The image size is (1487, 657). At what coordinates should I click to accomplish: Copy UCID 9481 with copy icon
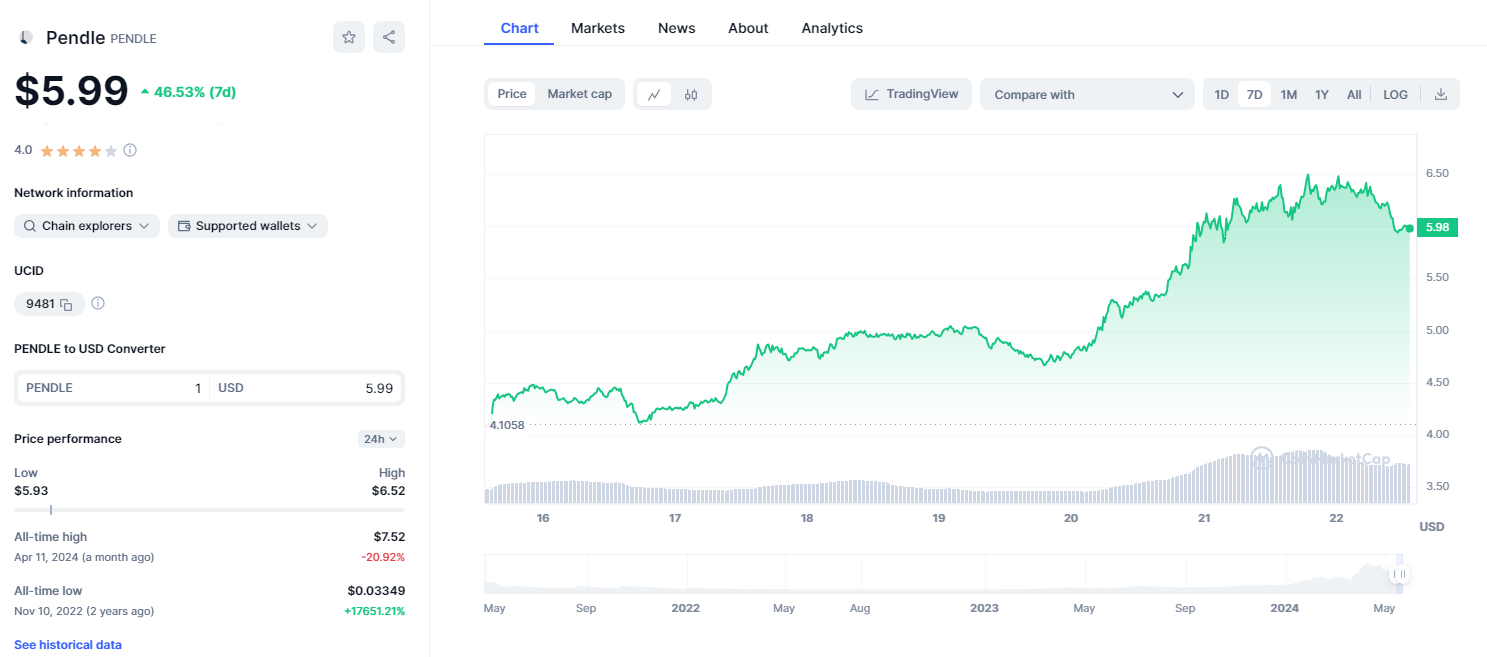pos(66,304)
